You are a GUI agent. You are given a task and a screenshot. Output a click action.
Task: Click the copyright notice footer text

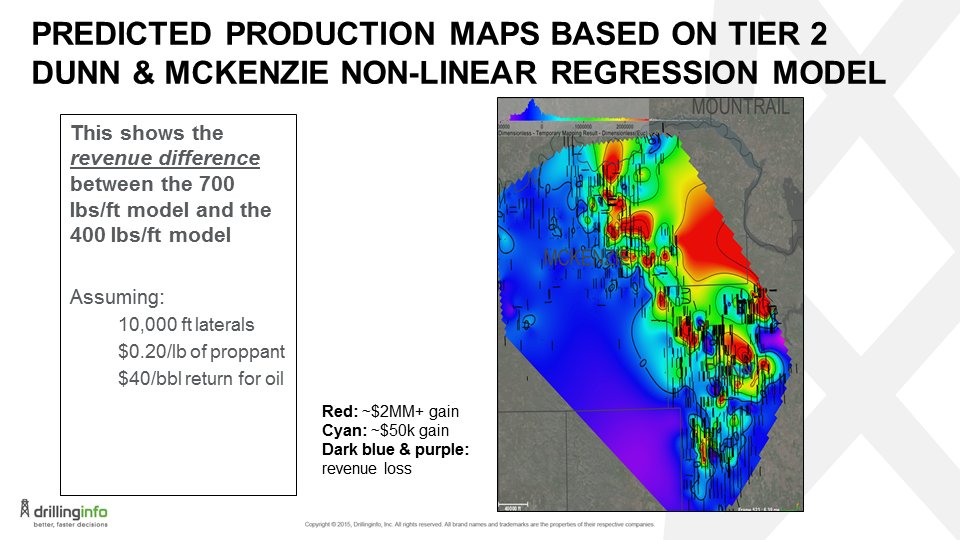[x=479, y=525]
